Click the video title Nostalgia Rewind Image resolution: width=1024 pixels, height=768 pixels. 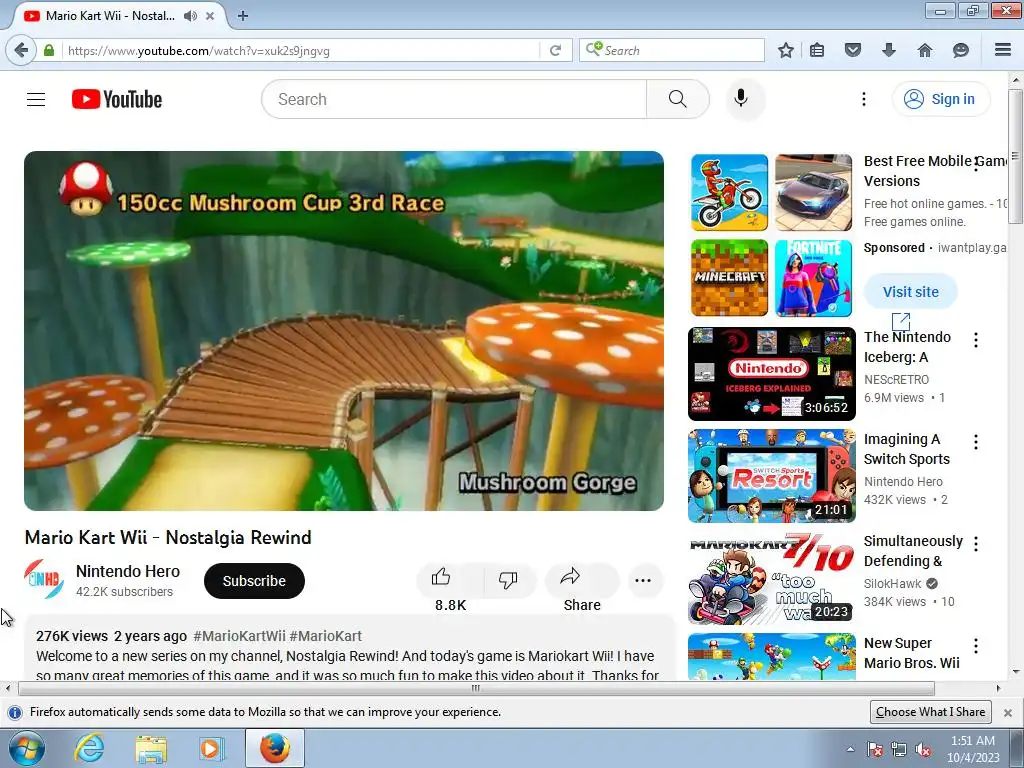168,537
